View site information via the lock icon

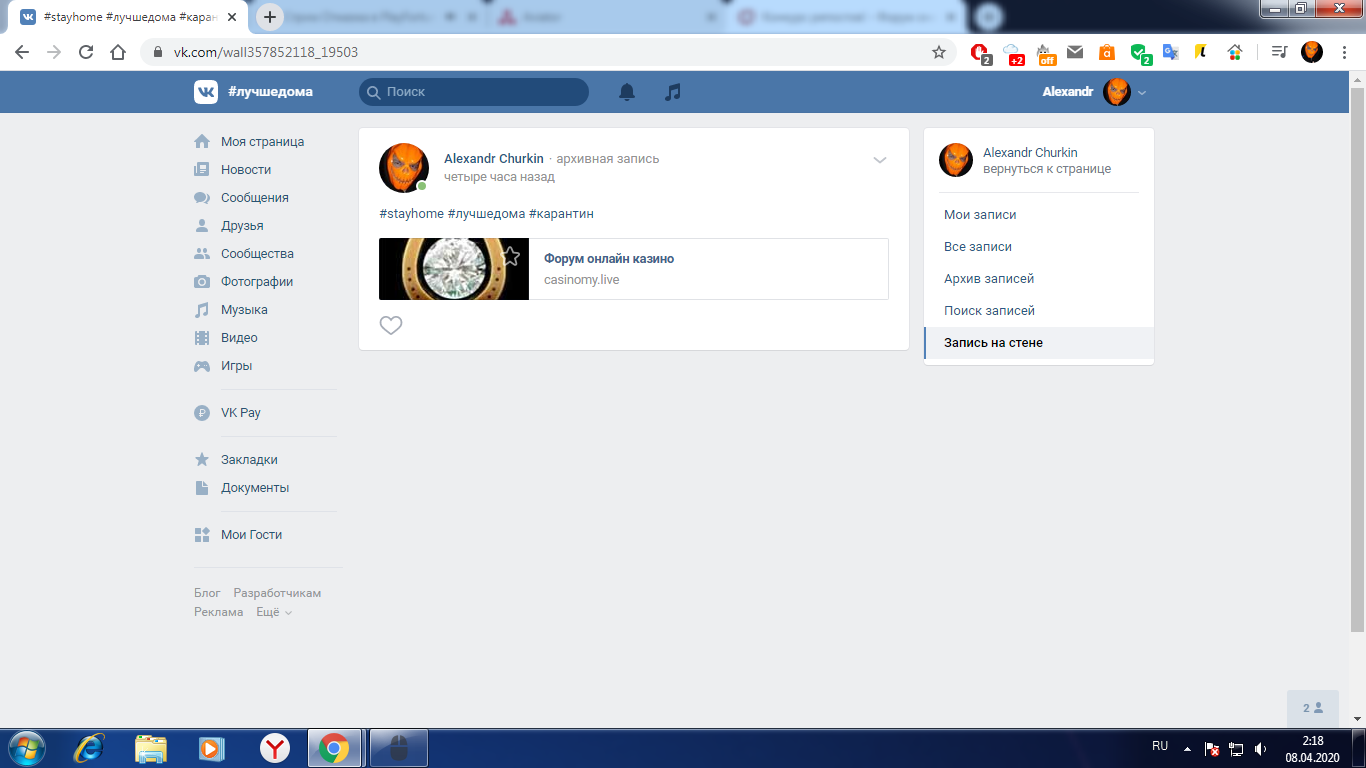(157, 52)
